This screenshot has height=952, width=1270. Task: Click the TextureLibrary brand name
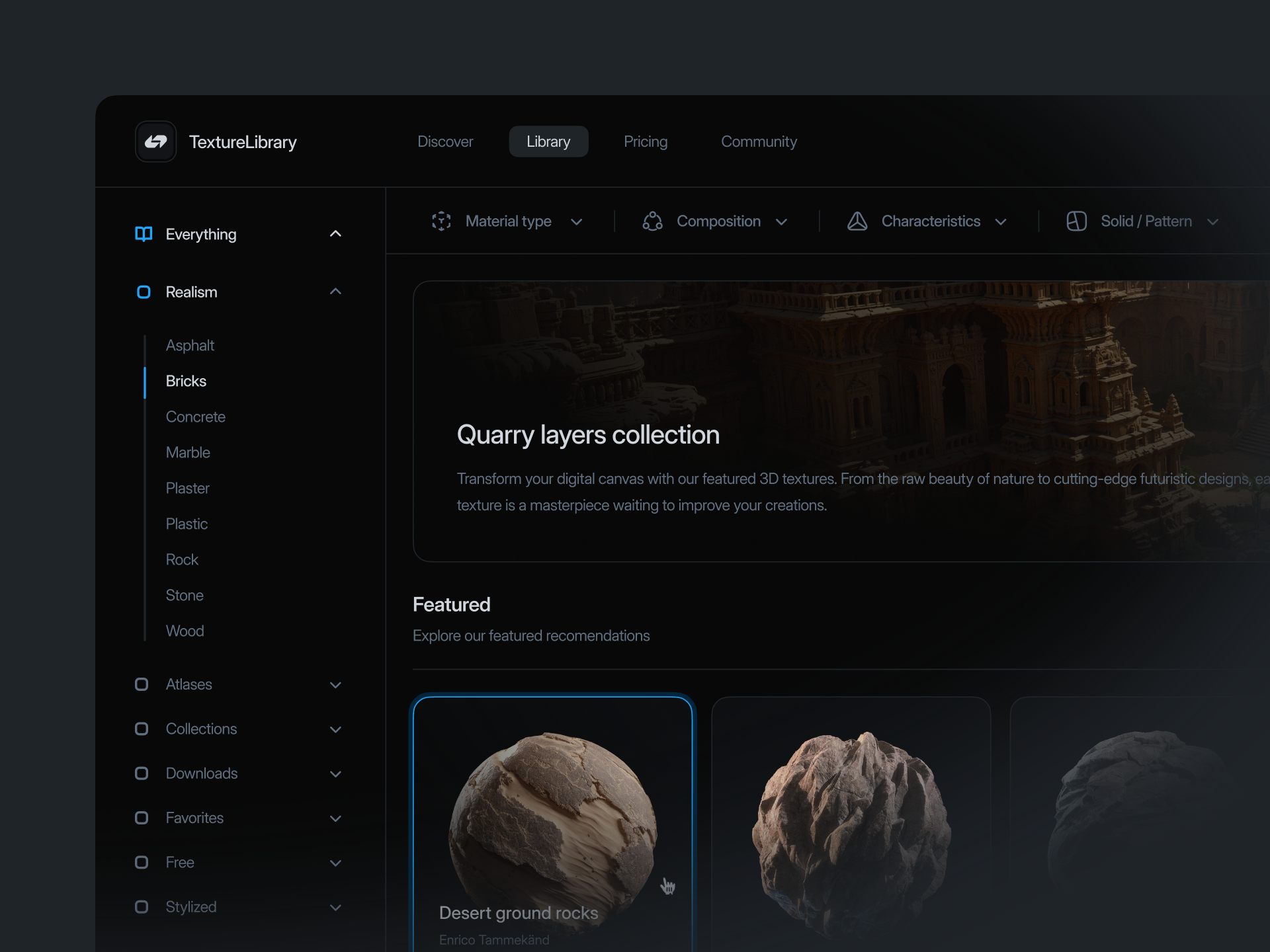coord(243,142)
